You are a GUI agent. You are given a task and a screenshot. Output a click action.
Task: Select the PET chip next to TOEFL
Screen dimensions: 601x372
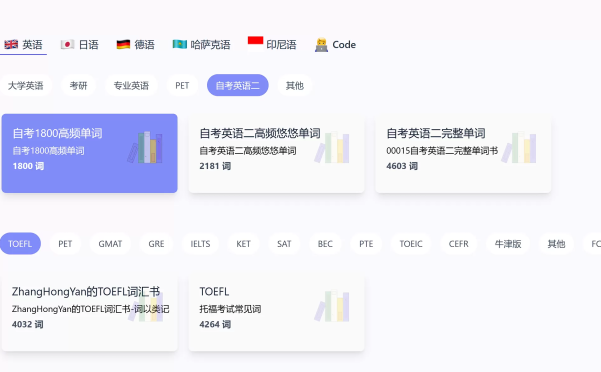(65, 244)
